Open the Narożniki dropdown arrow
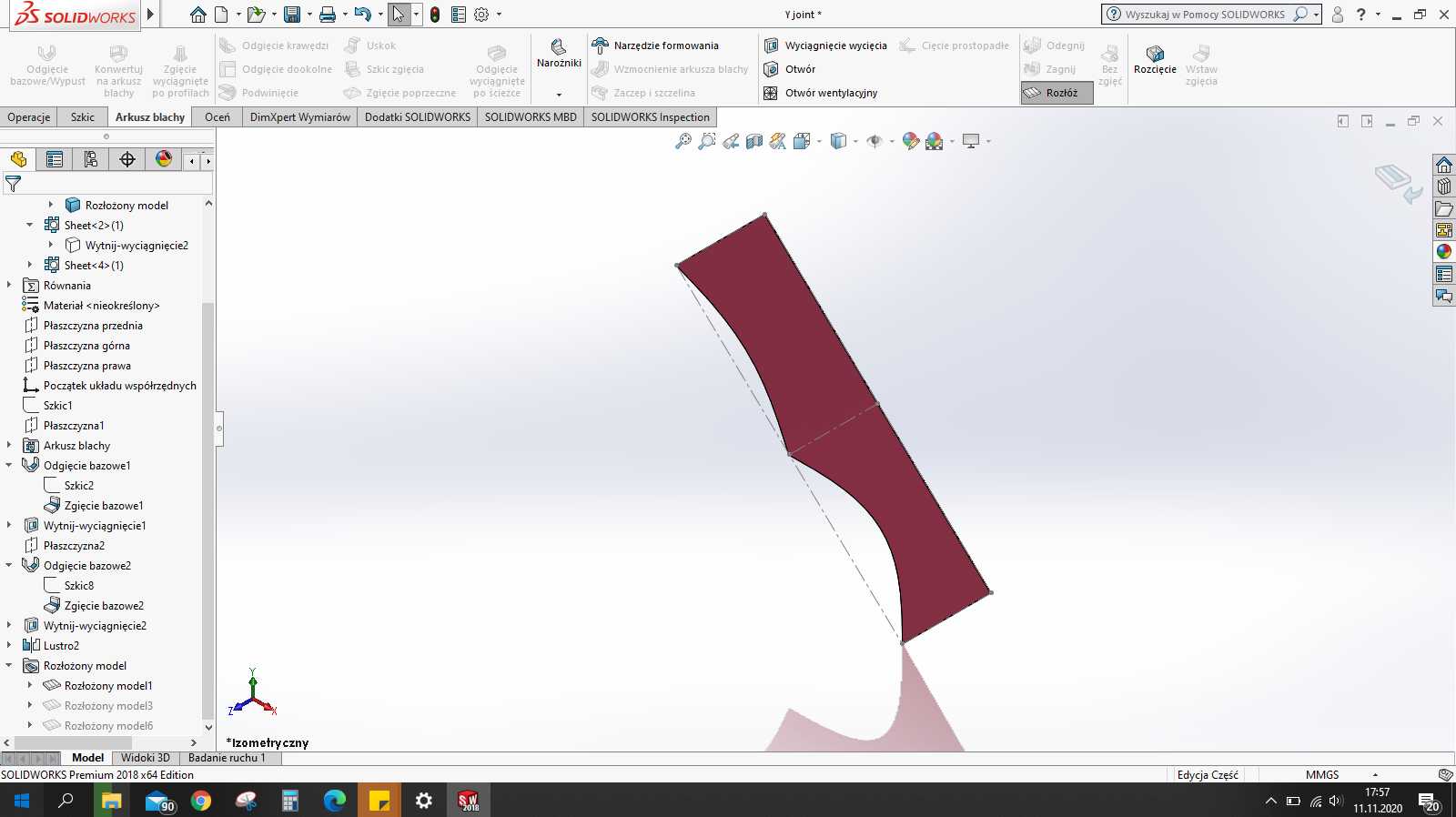Screen dimensions: 1456x817 (559, 94)
